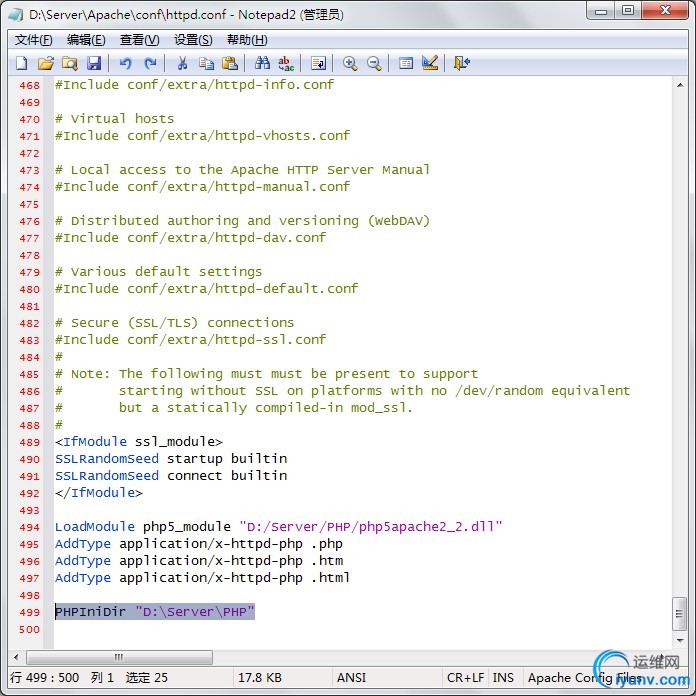696x696 pixels.
Task: Click CR+LF line ending status entry
Action: point(465,678)
